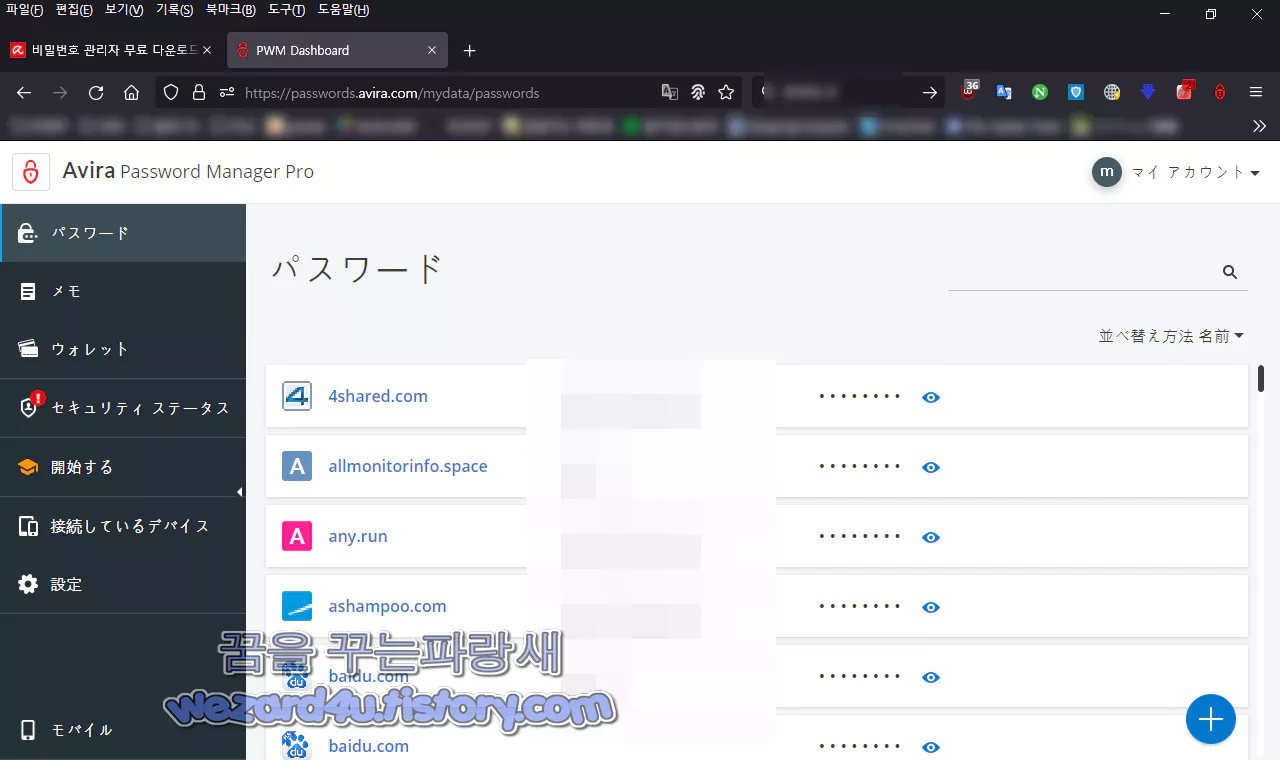Add a new entry with the blue plus button
The image size is (1280, 760).
pos(1210,719)
